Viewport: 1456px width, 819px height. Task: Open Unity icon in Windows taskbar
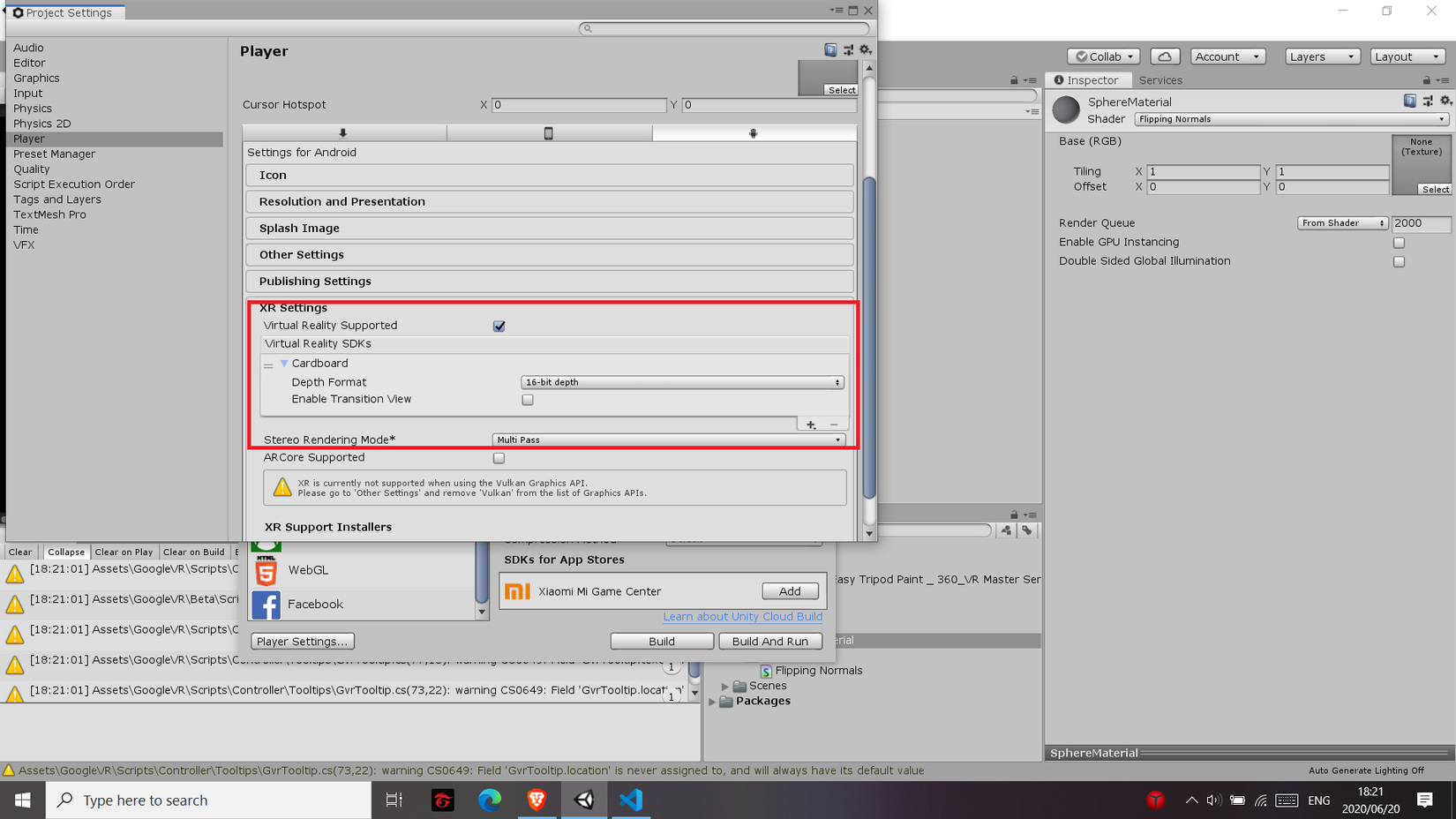point(584,800)
